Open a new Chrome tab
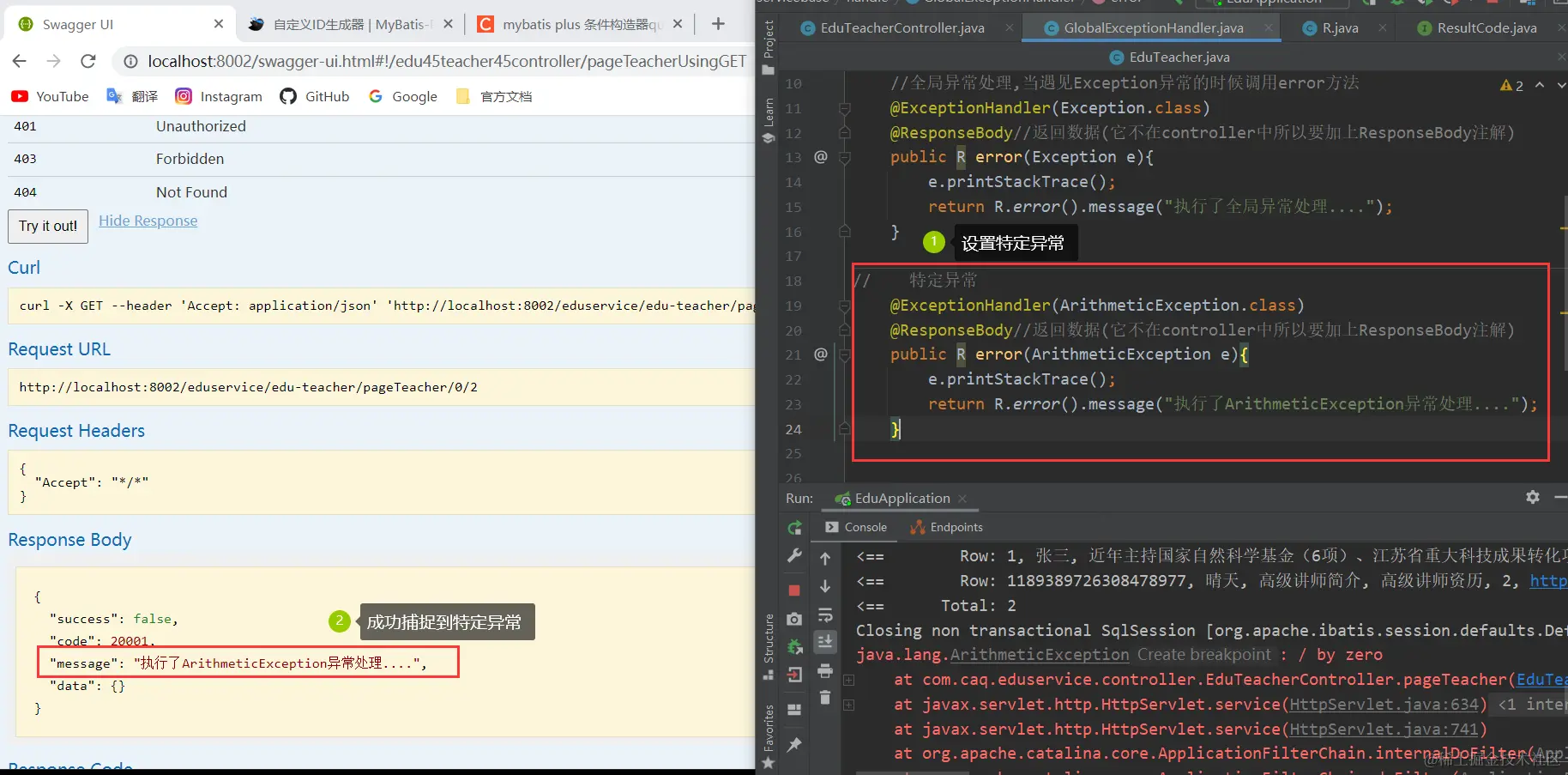1568x775 pixels. [718, 24]
